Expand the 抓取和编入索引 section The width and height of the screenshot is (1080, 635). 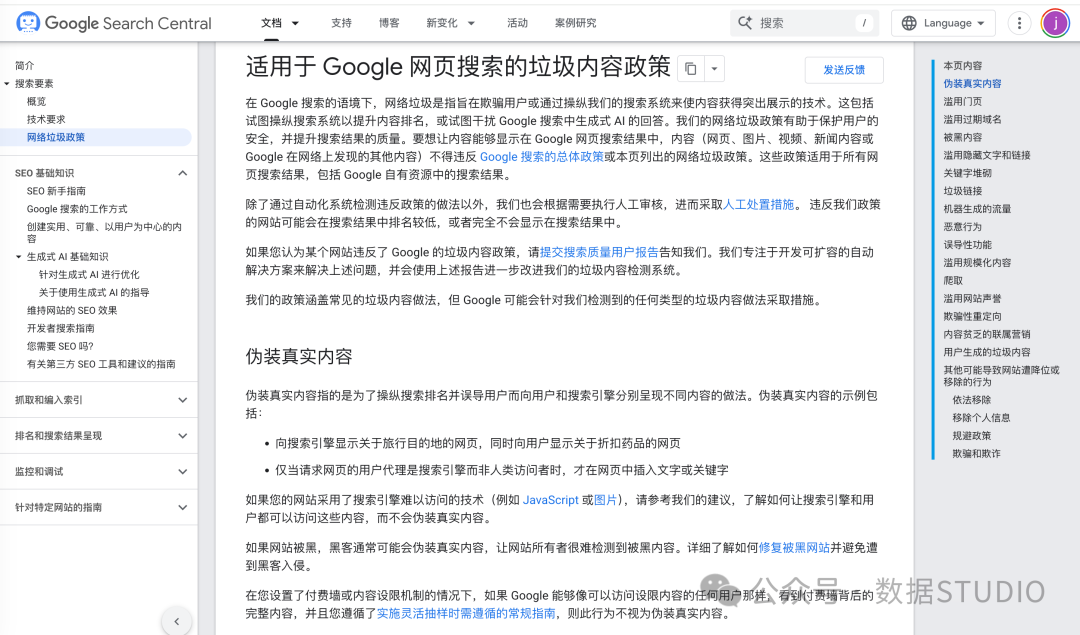[183, 400]
